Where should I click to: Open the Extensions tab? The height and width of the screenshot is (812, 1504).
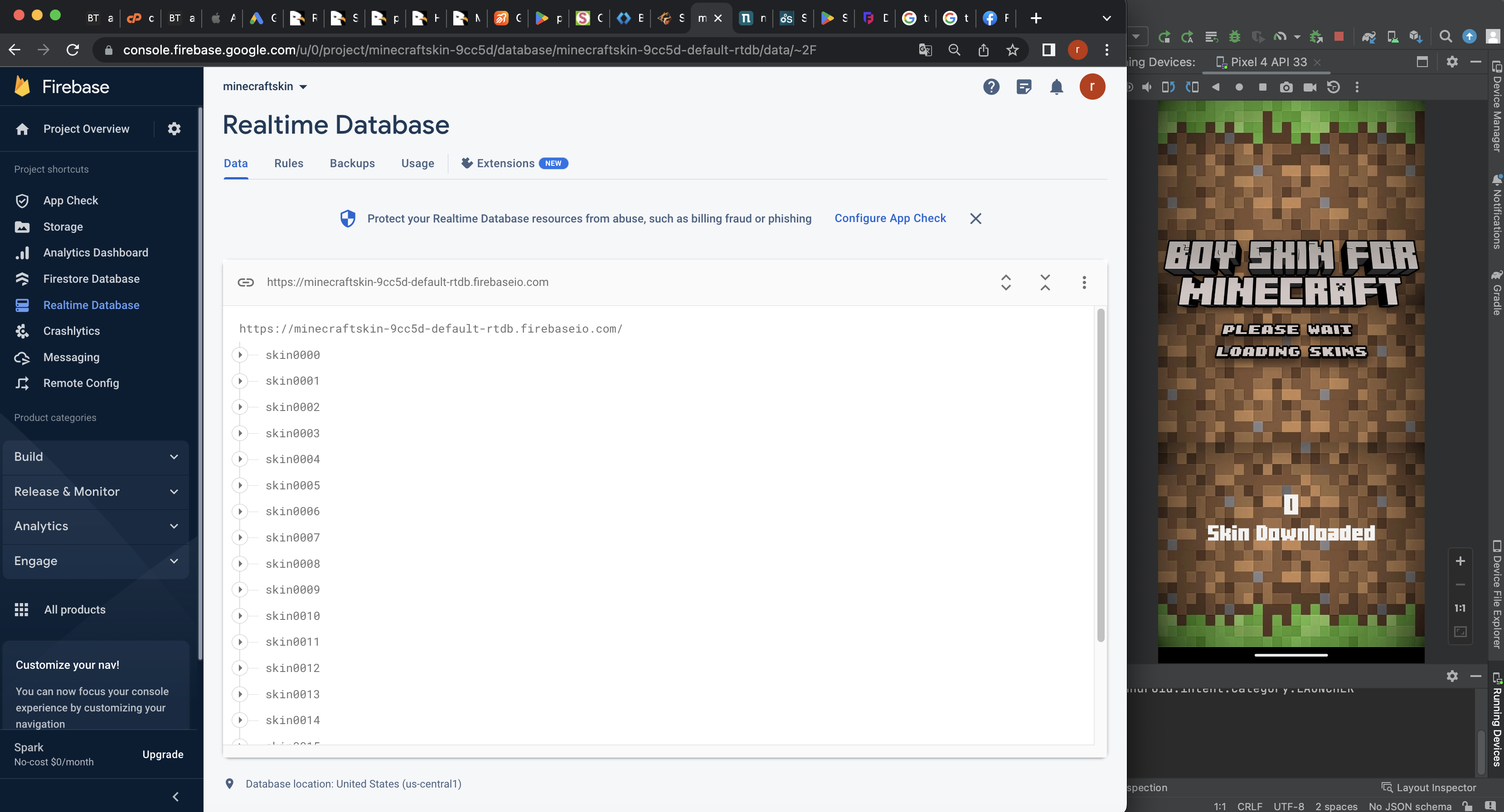click(x=514, y=164)
